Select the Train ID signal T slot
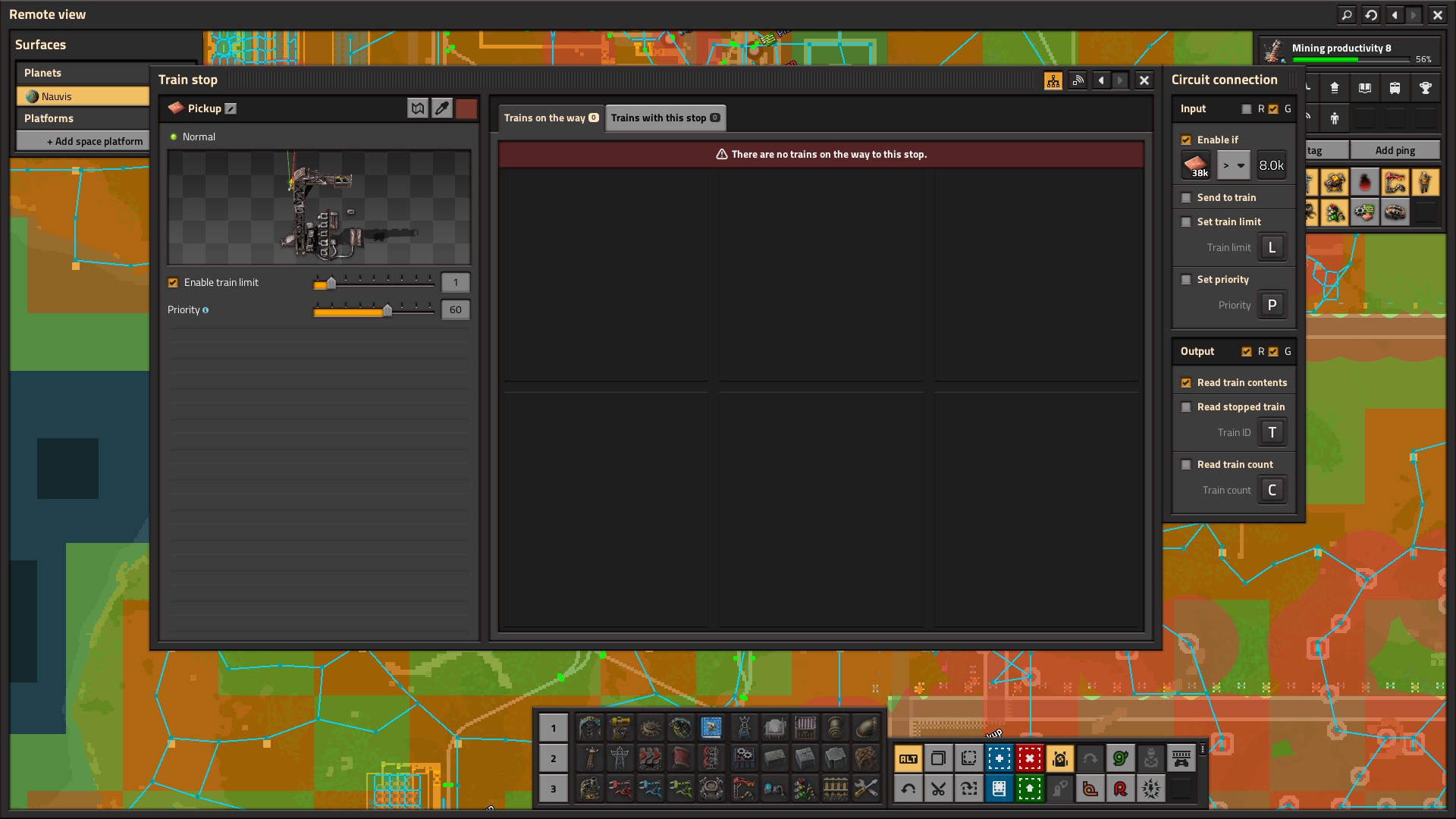 [x=1272, y=432]
